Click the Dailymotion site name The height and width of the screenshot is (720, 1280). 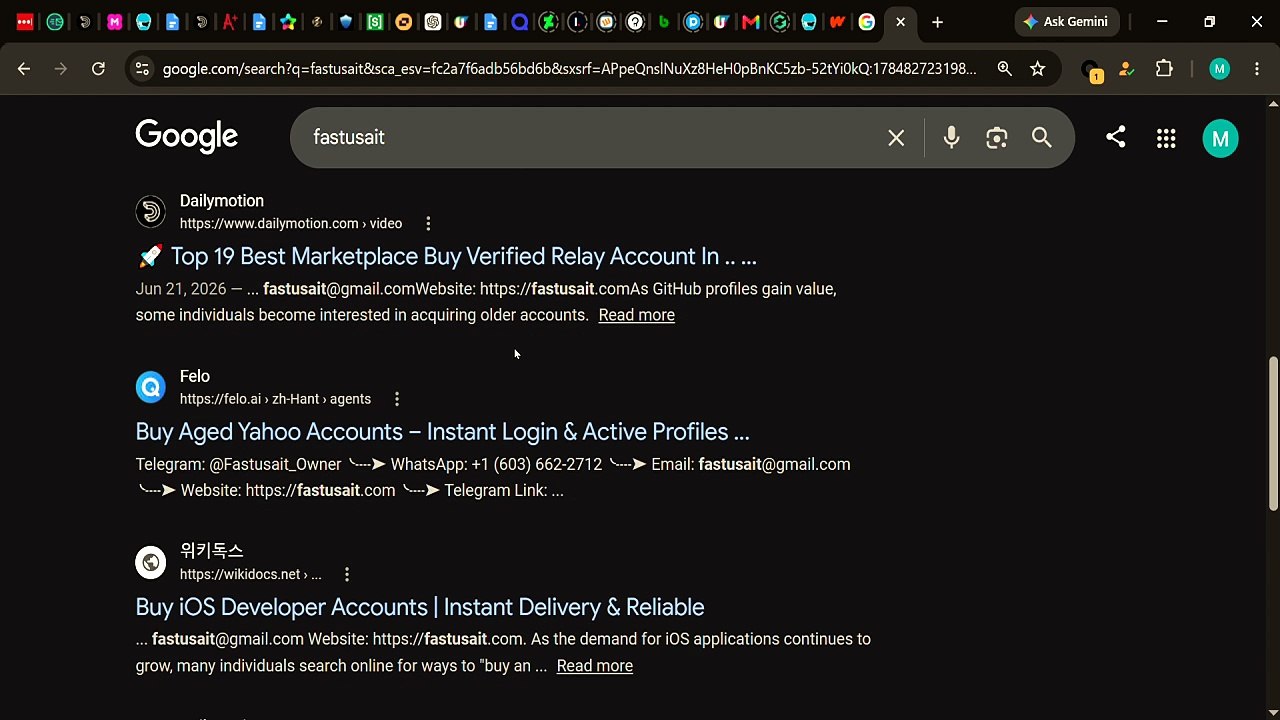[222, 201]
